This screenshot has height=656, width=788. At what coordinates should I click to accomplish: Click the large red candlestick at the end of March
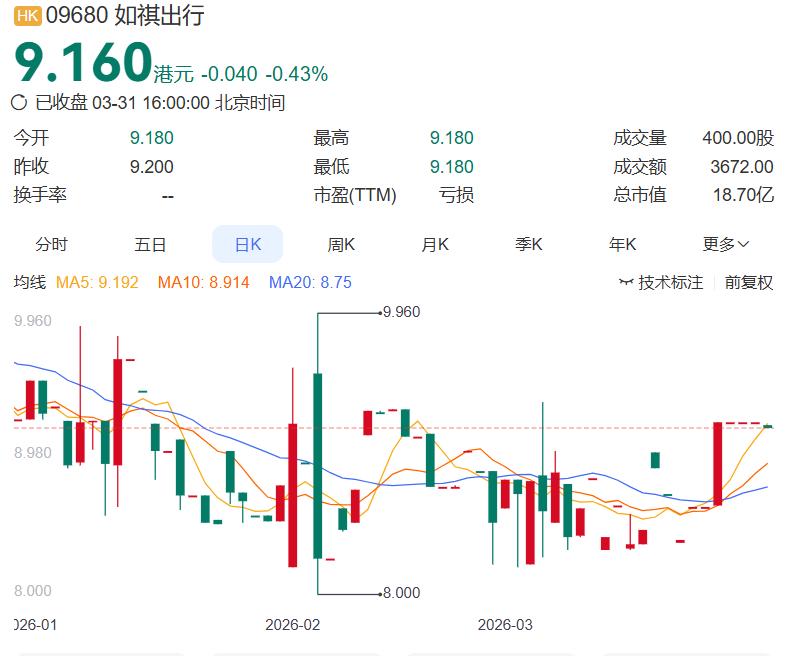pos(718,463)
